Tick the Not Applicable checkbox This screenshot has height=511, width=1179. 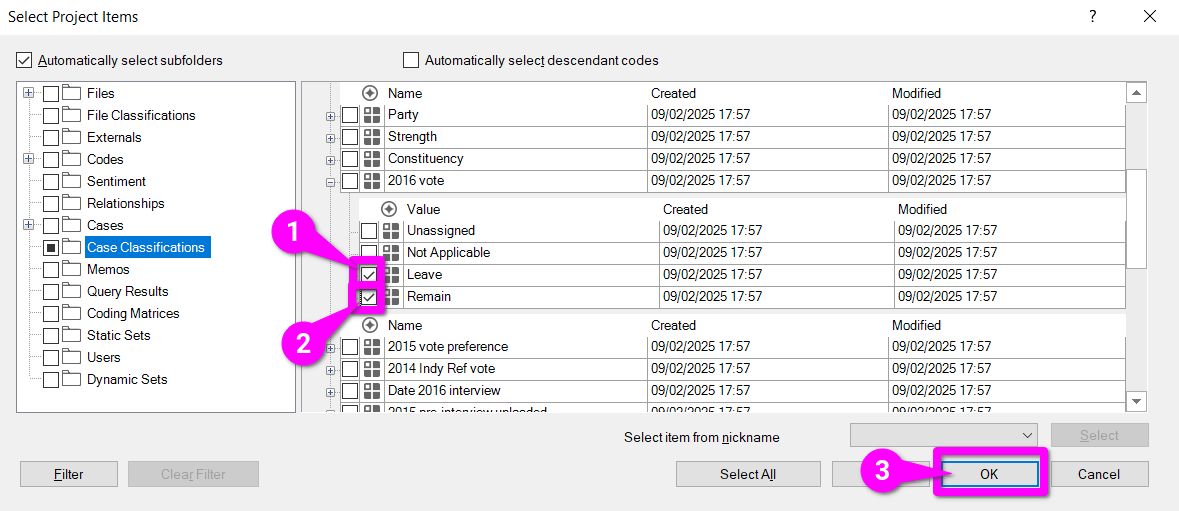pyautogui.click(x=369, y=253)
